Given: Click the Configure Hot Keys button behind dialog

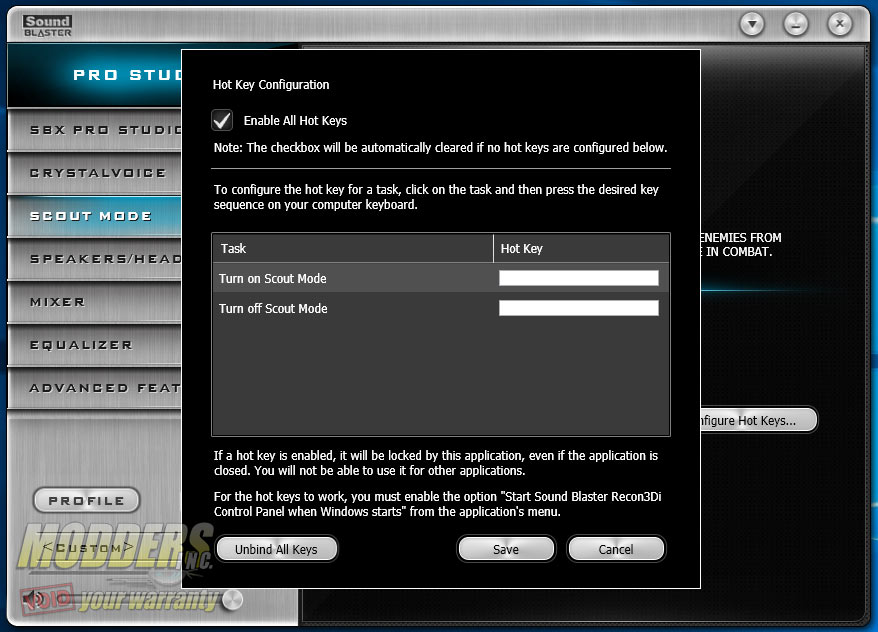Looking at the screenshot, I should pyautogui.click(x=758, y=420).
